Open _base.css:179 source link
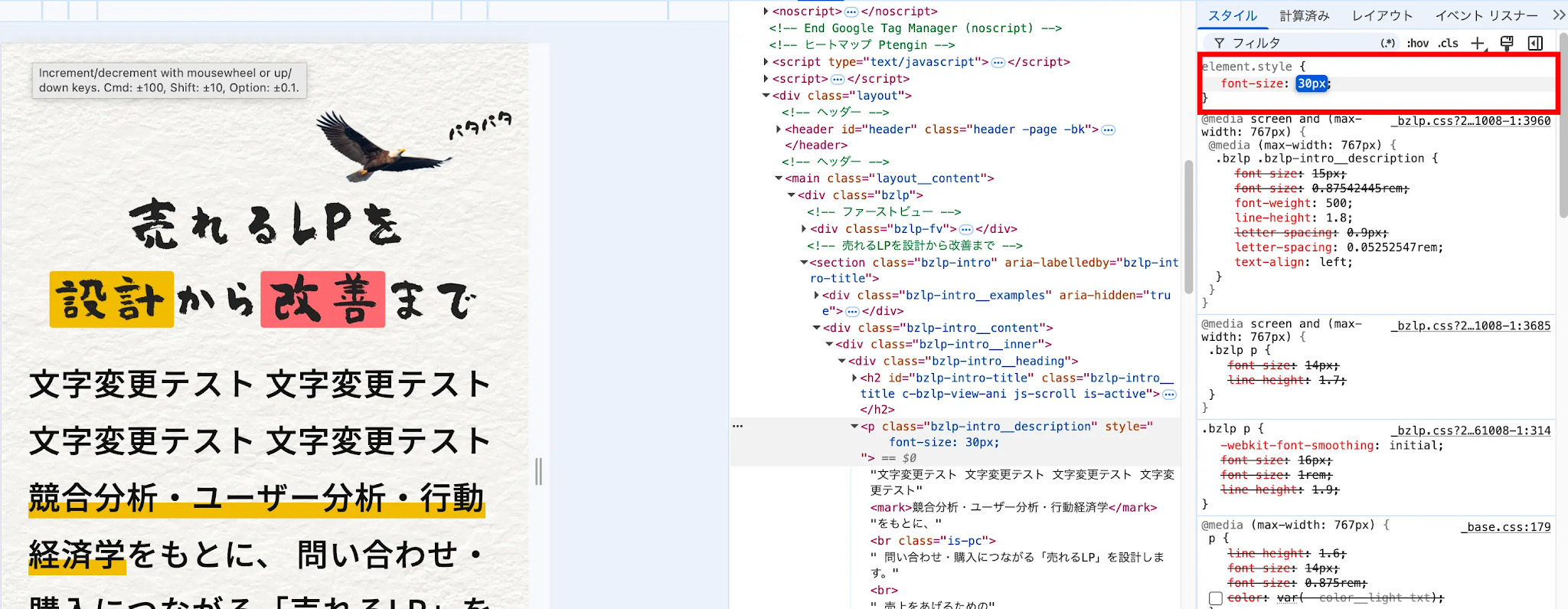Viewport: 1568px width, 609px height. [1505, 527]
